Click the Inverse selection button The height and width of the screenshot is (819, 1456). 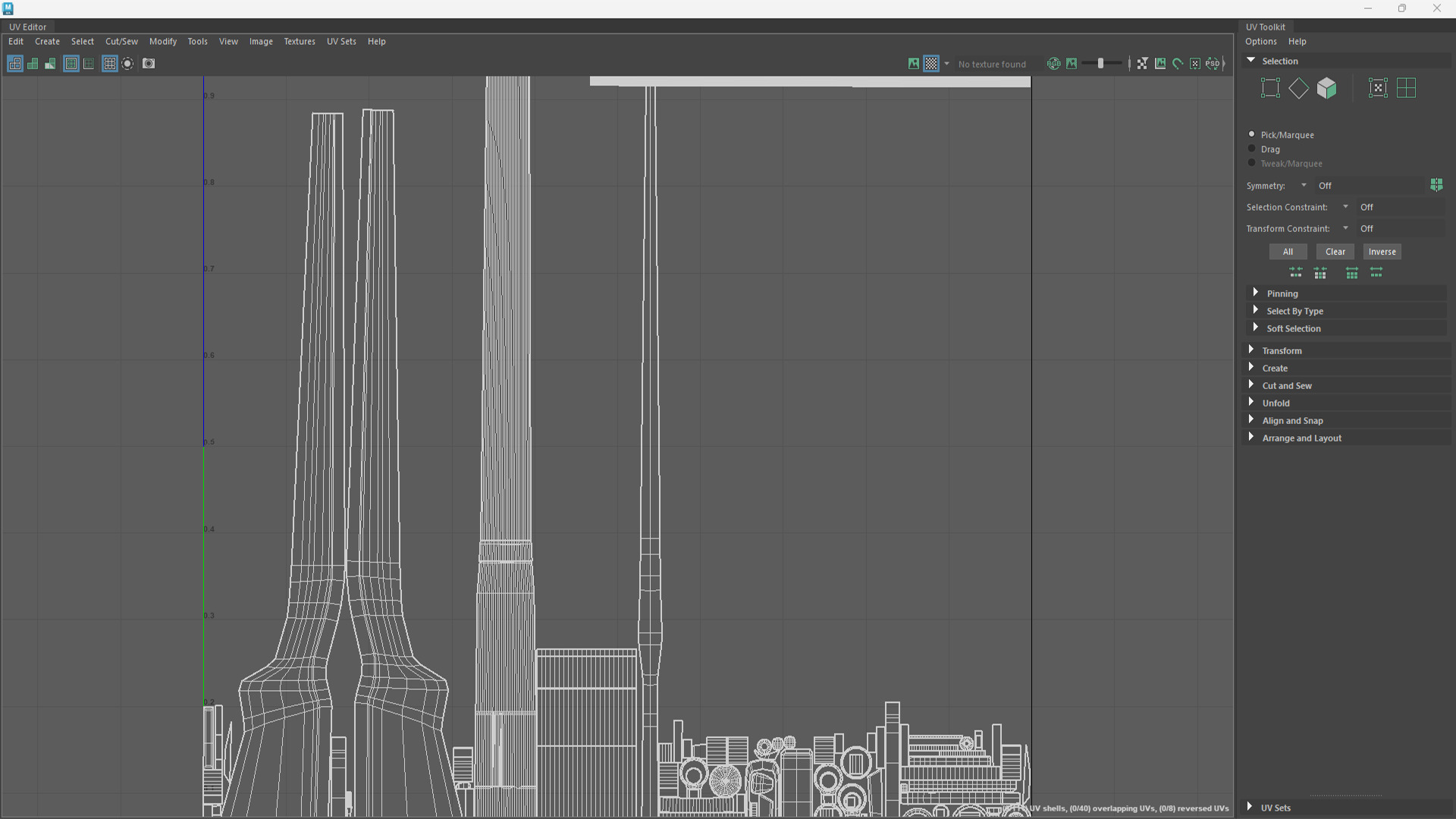[x=1382, y=252]
